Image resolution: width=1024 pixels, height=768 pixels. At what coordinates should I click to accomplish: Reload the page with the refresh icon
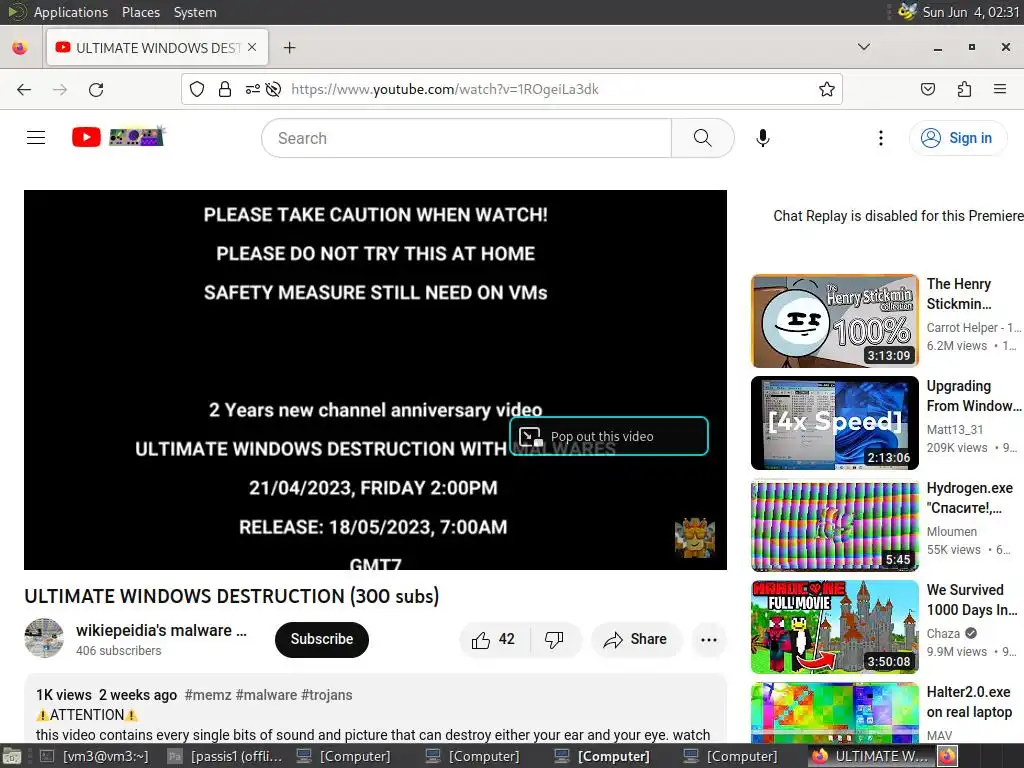click(96, 89)
